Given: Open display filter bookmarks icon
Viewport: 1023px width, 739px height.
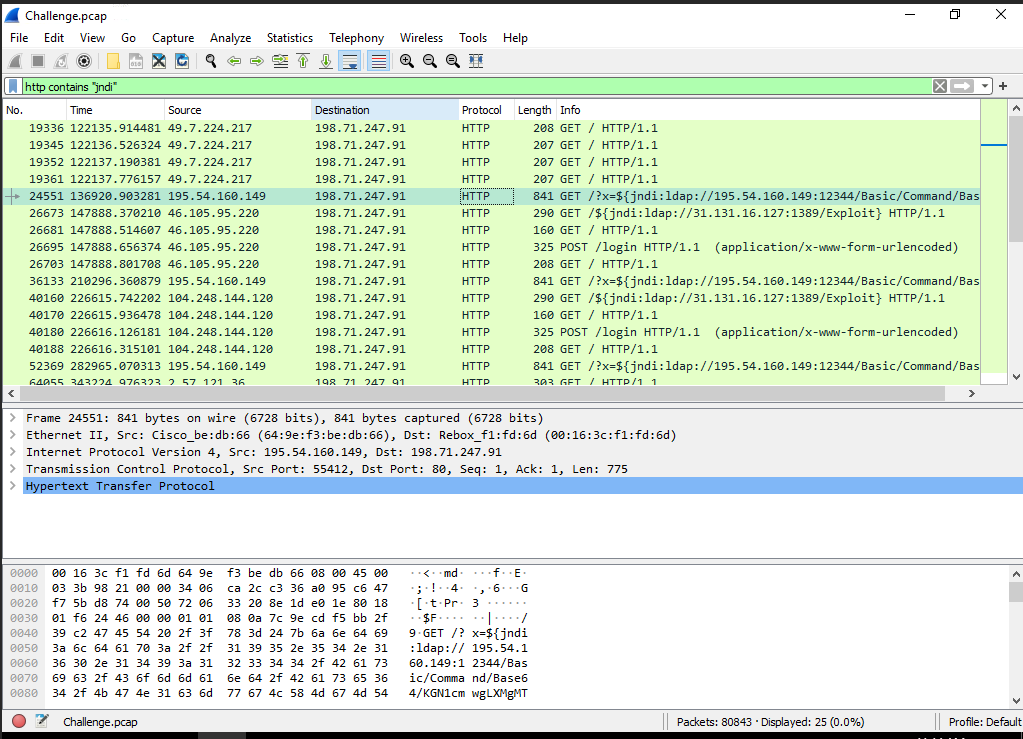Looking at the screenshot, I should pos(13,86).
